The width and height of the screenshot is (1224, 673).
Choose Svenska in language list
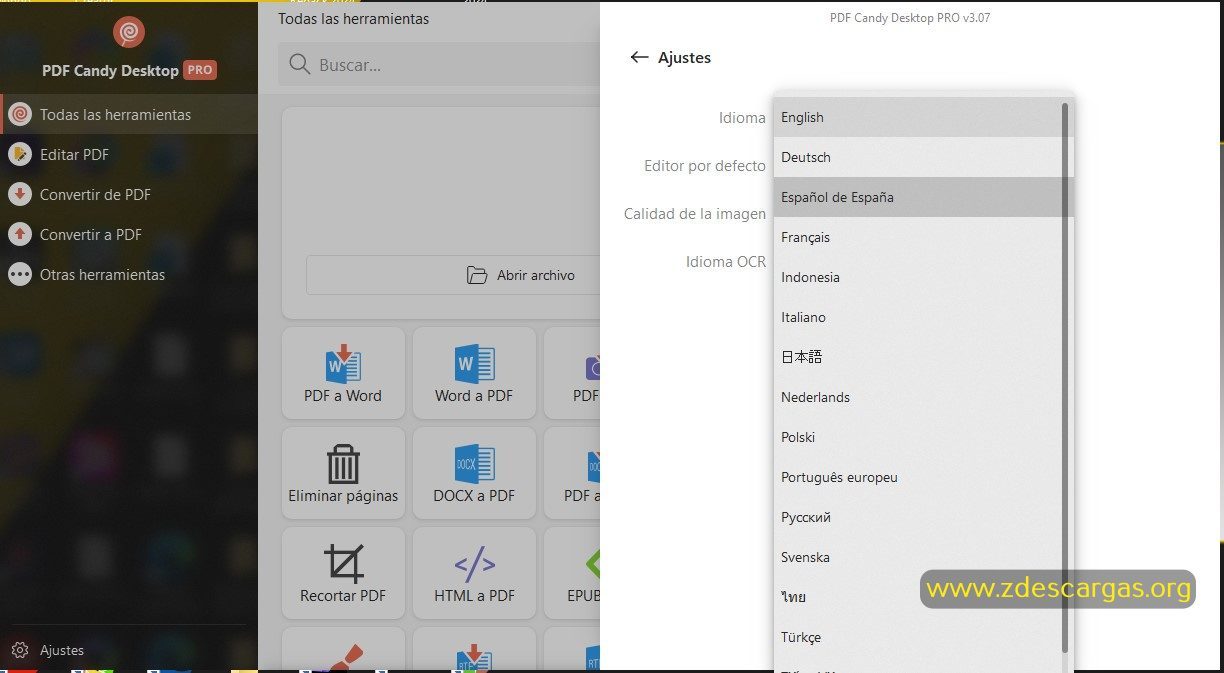click(x=916, y=557)
